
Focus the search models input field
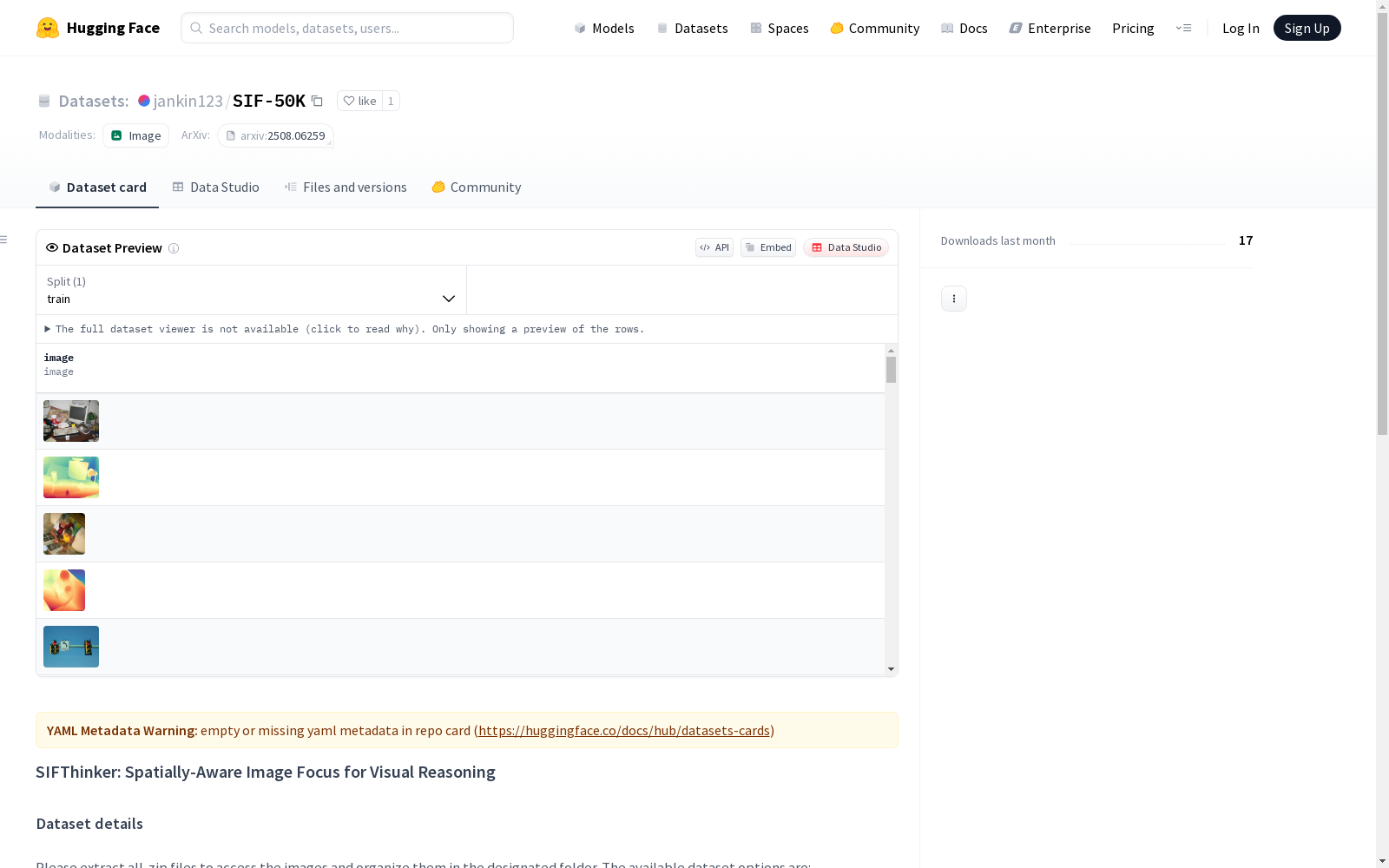[x=347, y=28]
